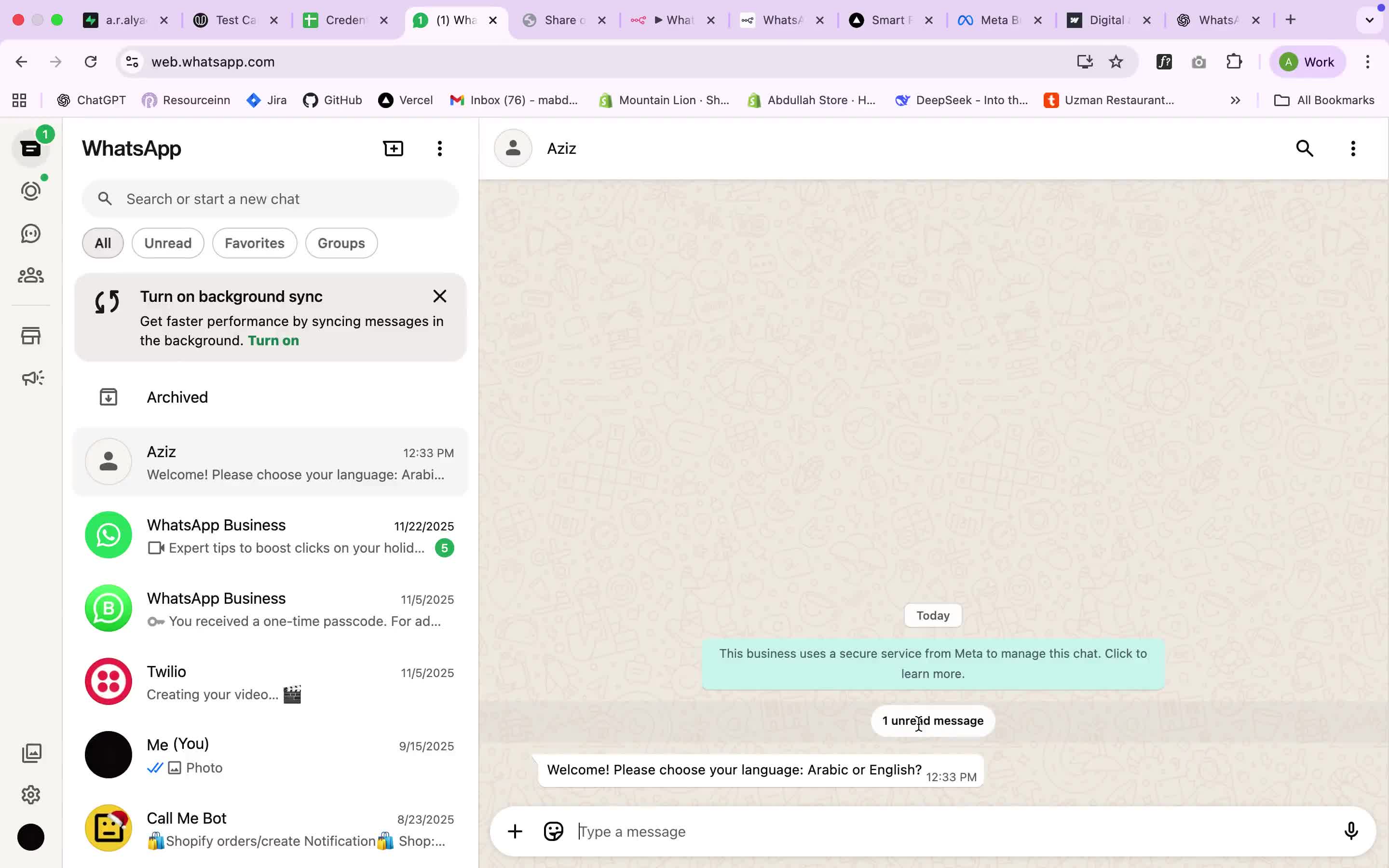Search messages inside Aziz chat
Viewport: 1389px width, 868px height.
click(1305, 149)
